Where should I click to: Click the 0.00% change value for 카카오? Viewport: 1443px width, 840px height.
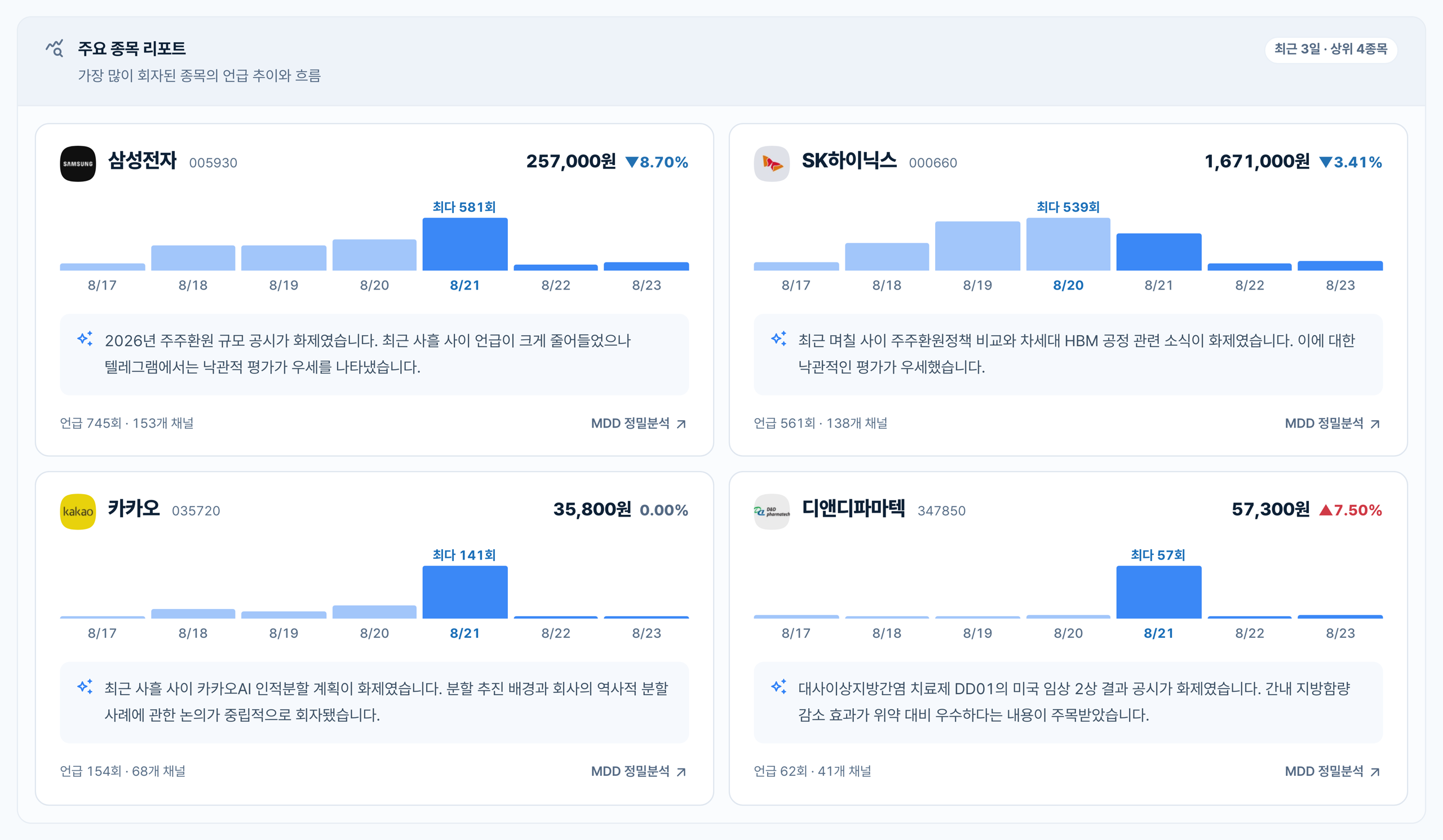click(x=664, y=510)
